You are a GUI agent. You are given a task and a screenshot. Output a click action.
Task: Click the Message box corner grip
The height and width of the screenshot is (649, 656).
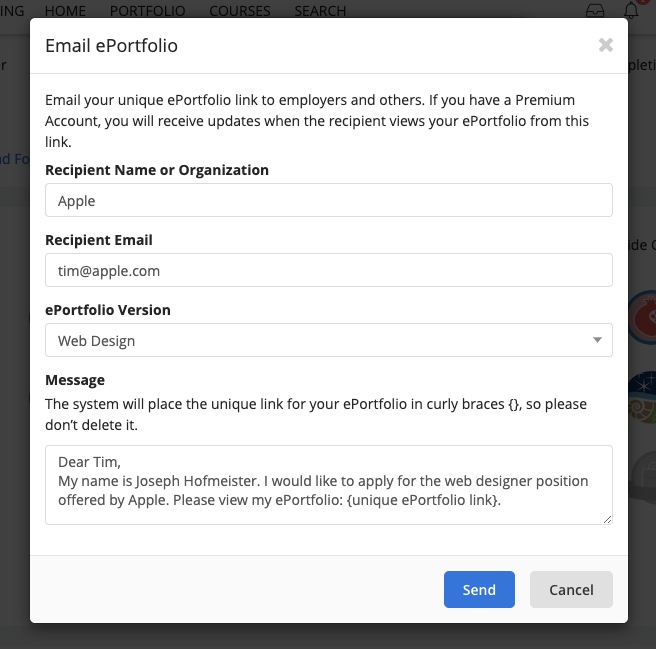607,519
